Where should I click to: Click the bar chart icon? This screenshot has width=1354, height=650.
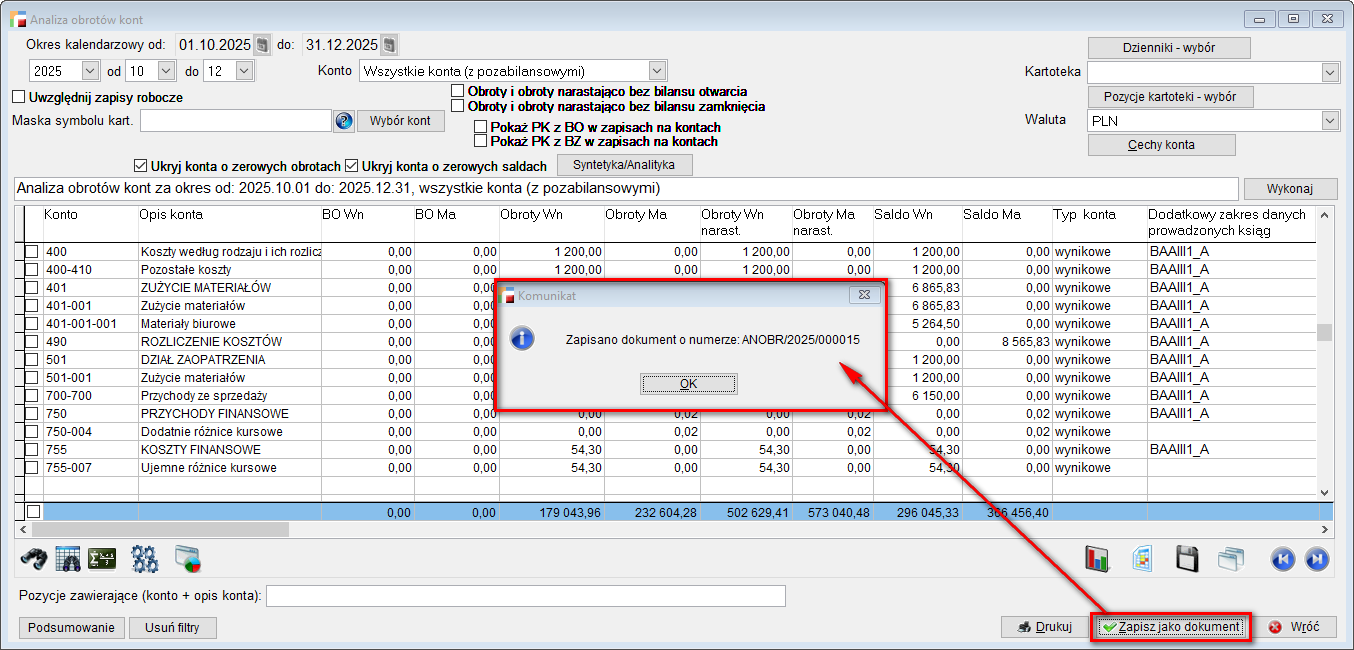coord(1098,559)
